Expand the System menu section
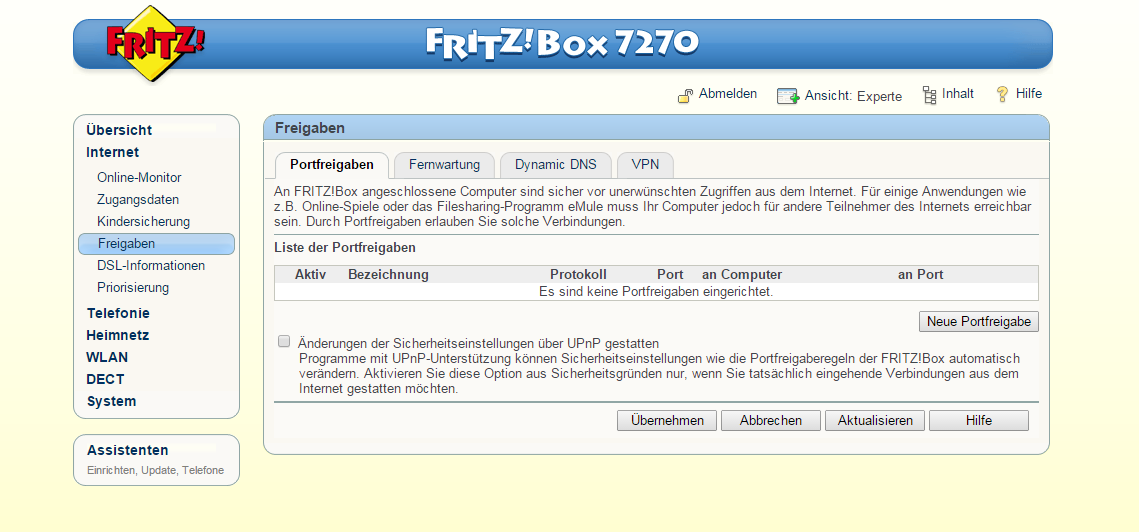The image size is (1139, 532). pyautogui.click(x=111, y=401)
